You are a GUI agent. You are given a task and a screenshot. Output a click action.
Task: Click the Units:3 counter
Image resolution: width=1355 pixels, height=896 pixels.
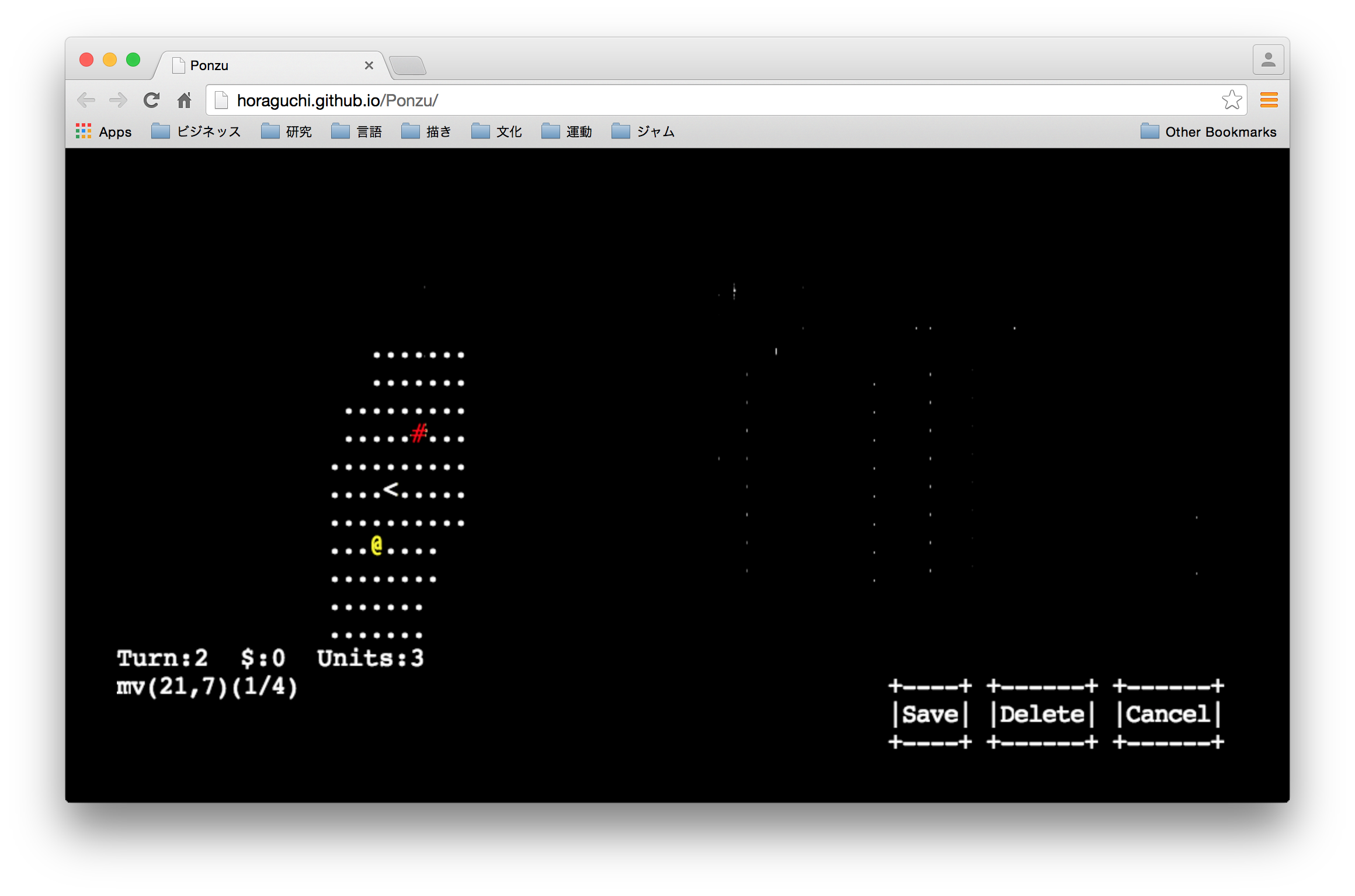[x=371, y=658]
